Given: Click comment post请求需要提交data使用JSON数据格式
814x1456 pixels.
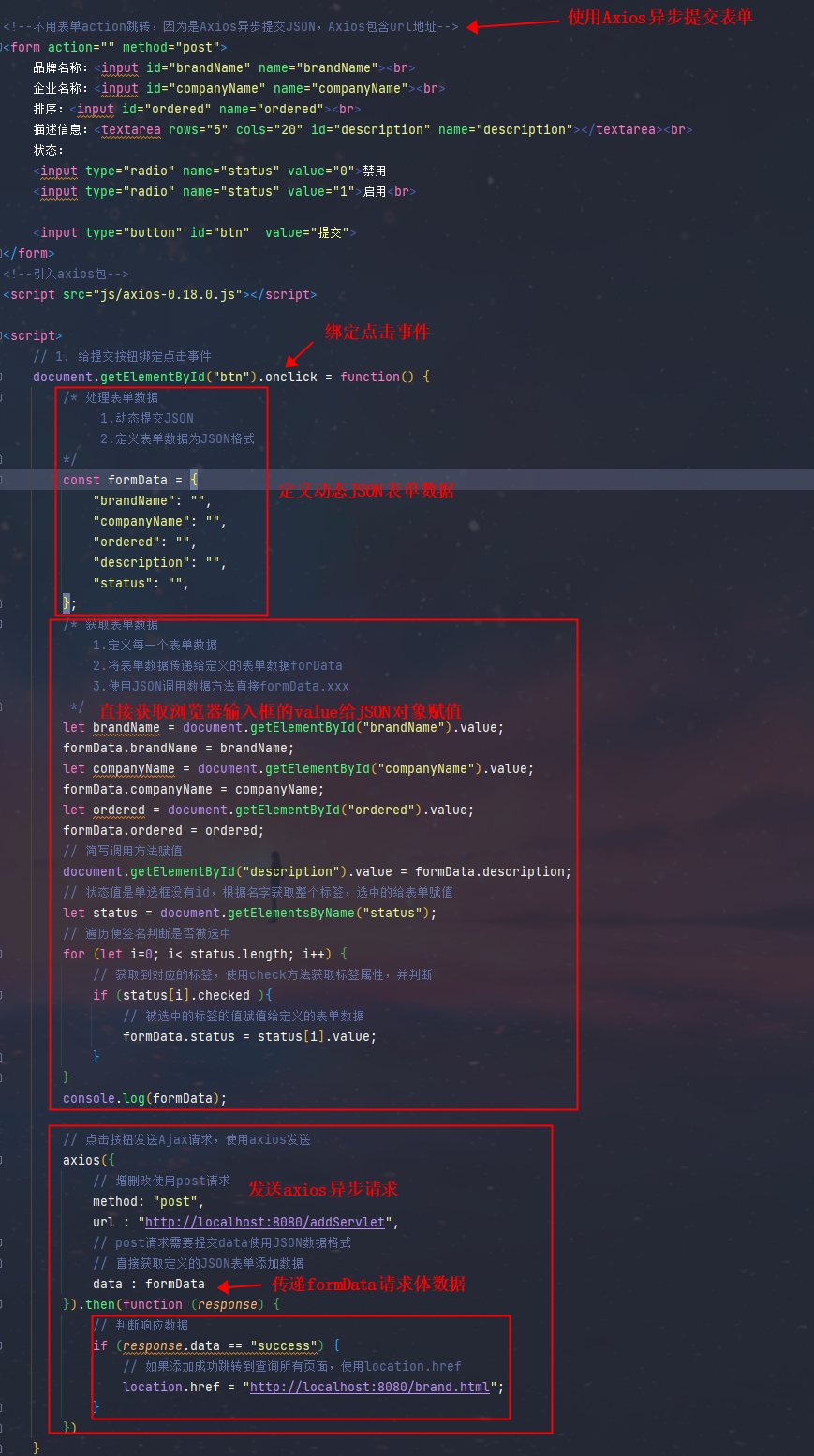Looking at the screenshot, I should (222, 1242).
